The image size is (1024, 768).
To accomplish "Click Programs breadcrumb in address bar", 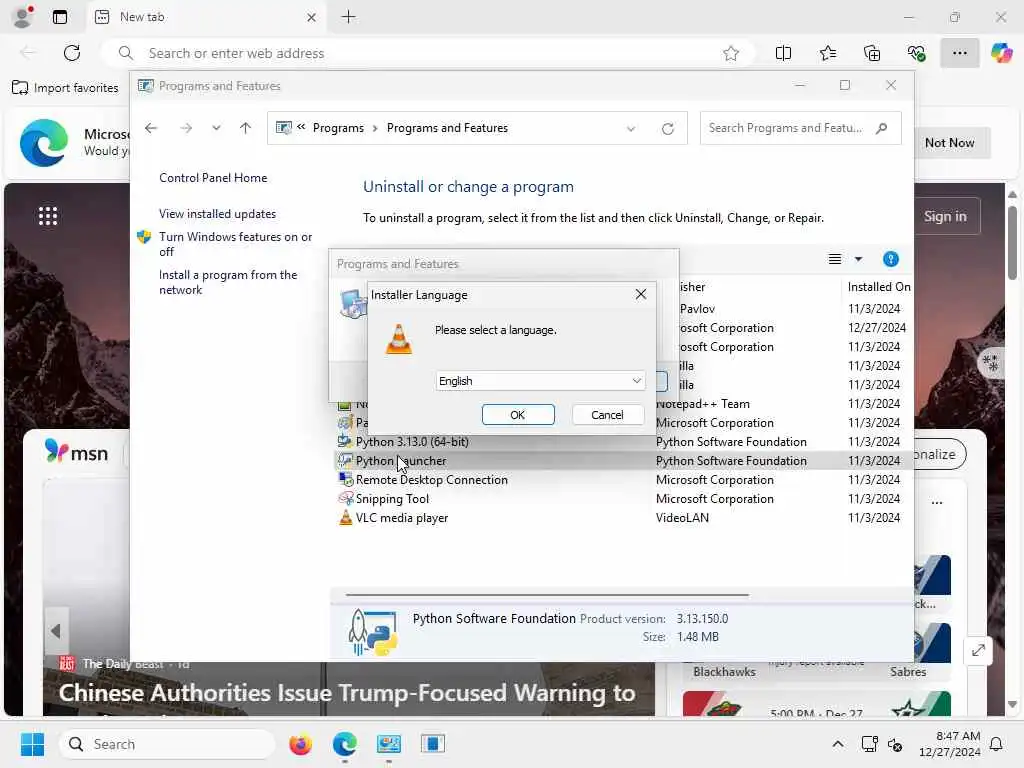I will pyautogui.click(x=338, y=128).
